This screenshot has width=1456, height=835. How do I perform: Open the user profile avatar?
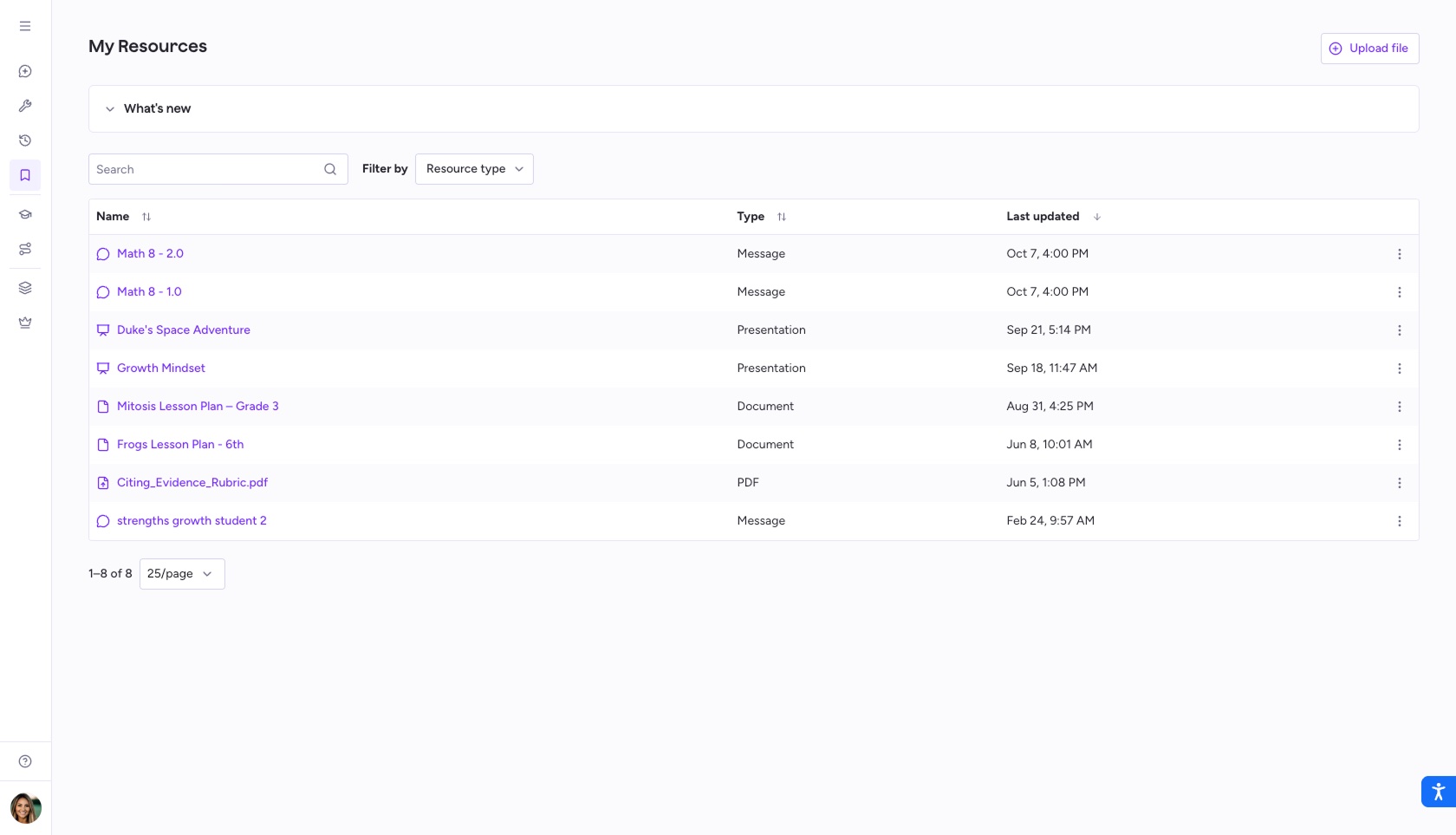(x=26, y=808)
